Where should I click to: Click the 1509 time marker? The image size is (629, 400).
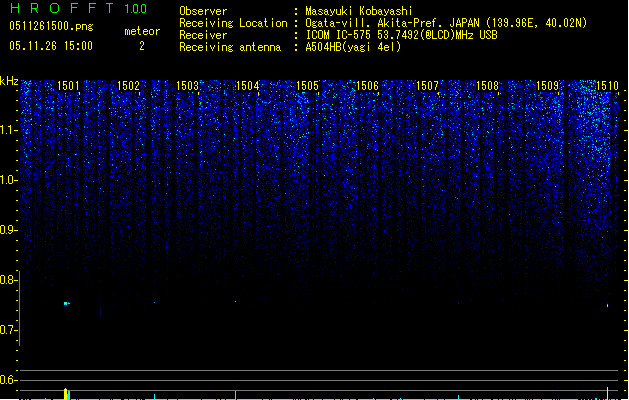pos(548,86)
